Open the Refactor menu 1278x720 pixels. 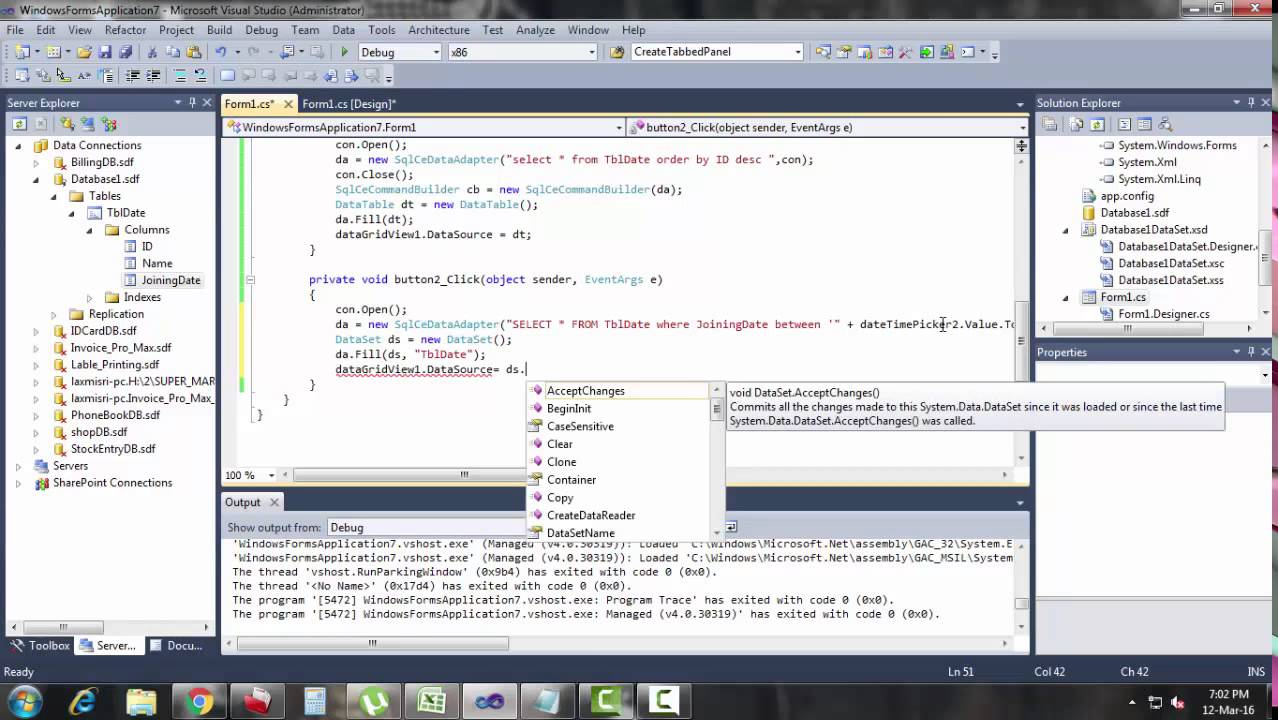click(x=125, y=30)
